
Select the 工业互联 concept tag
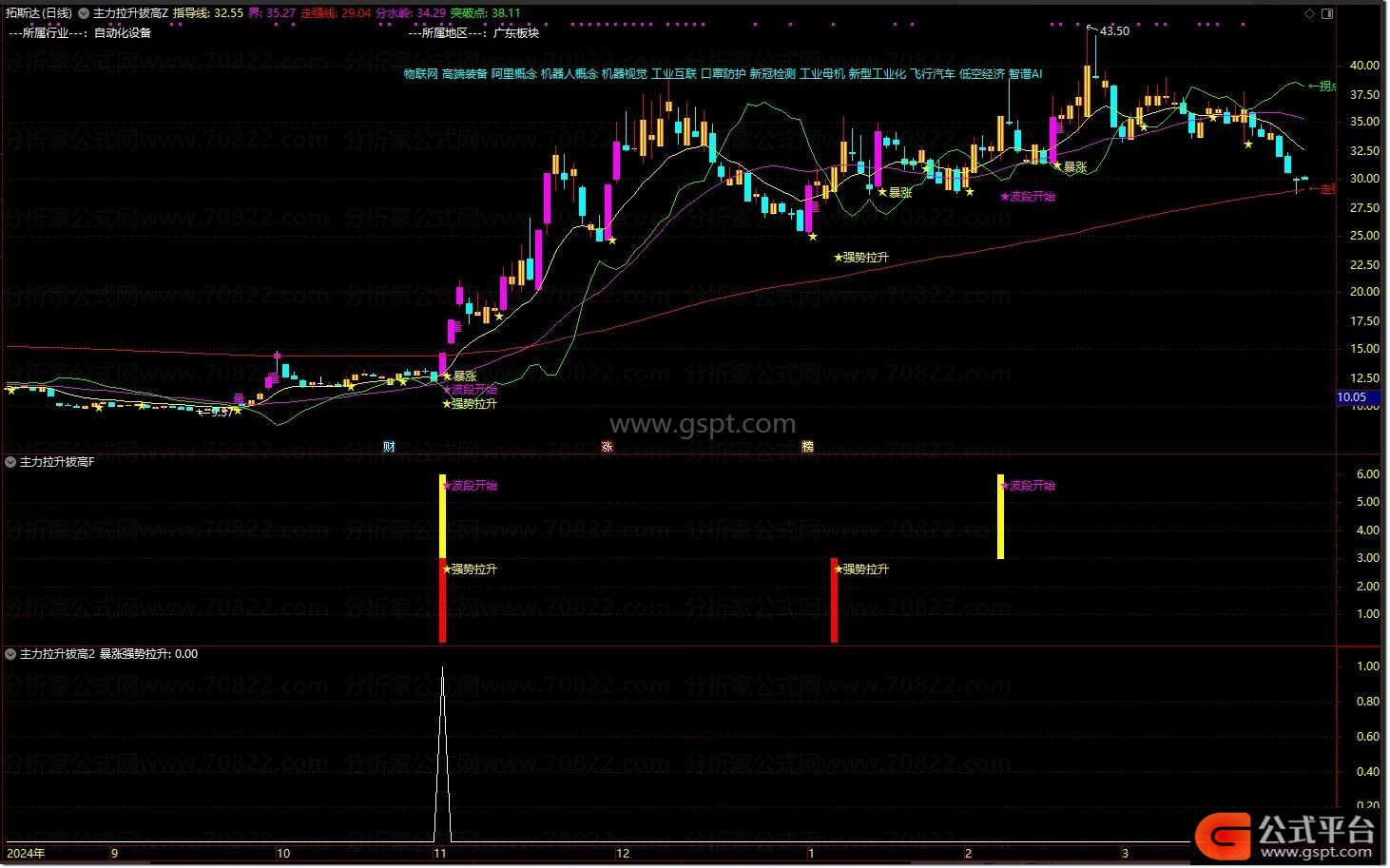coord(674,73)
